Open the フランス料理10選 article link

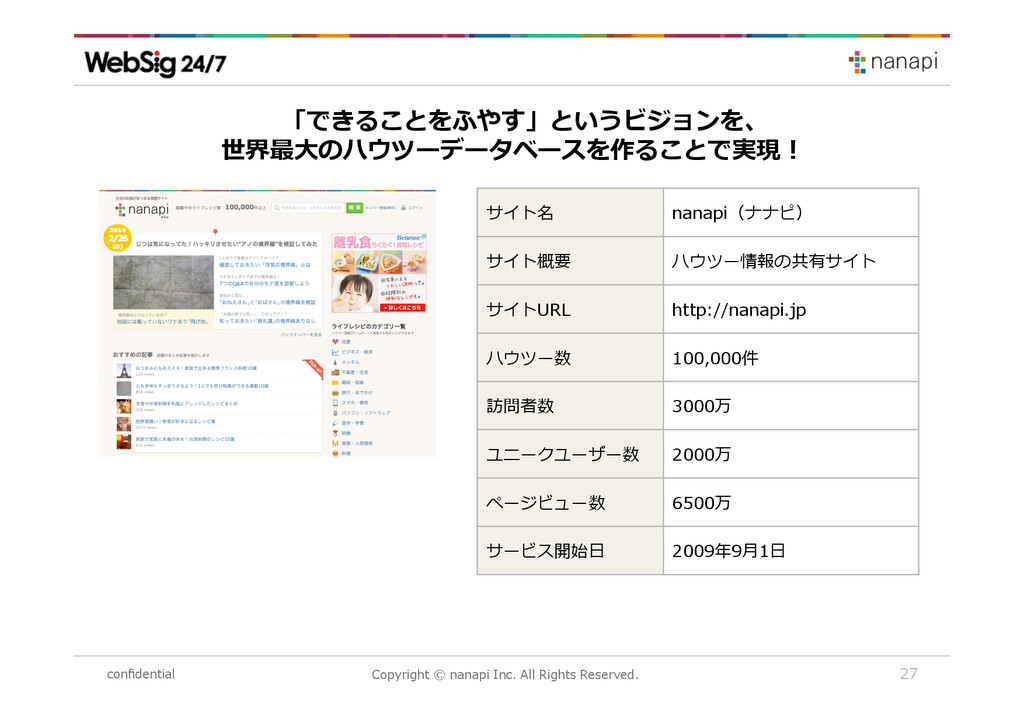click(196, 368)
